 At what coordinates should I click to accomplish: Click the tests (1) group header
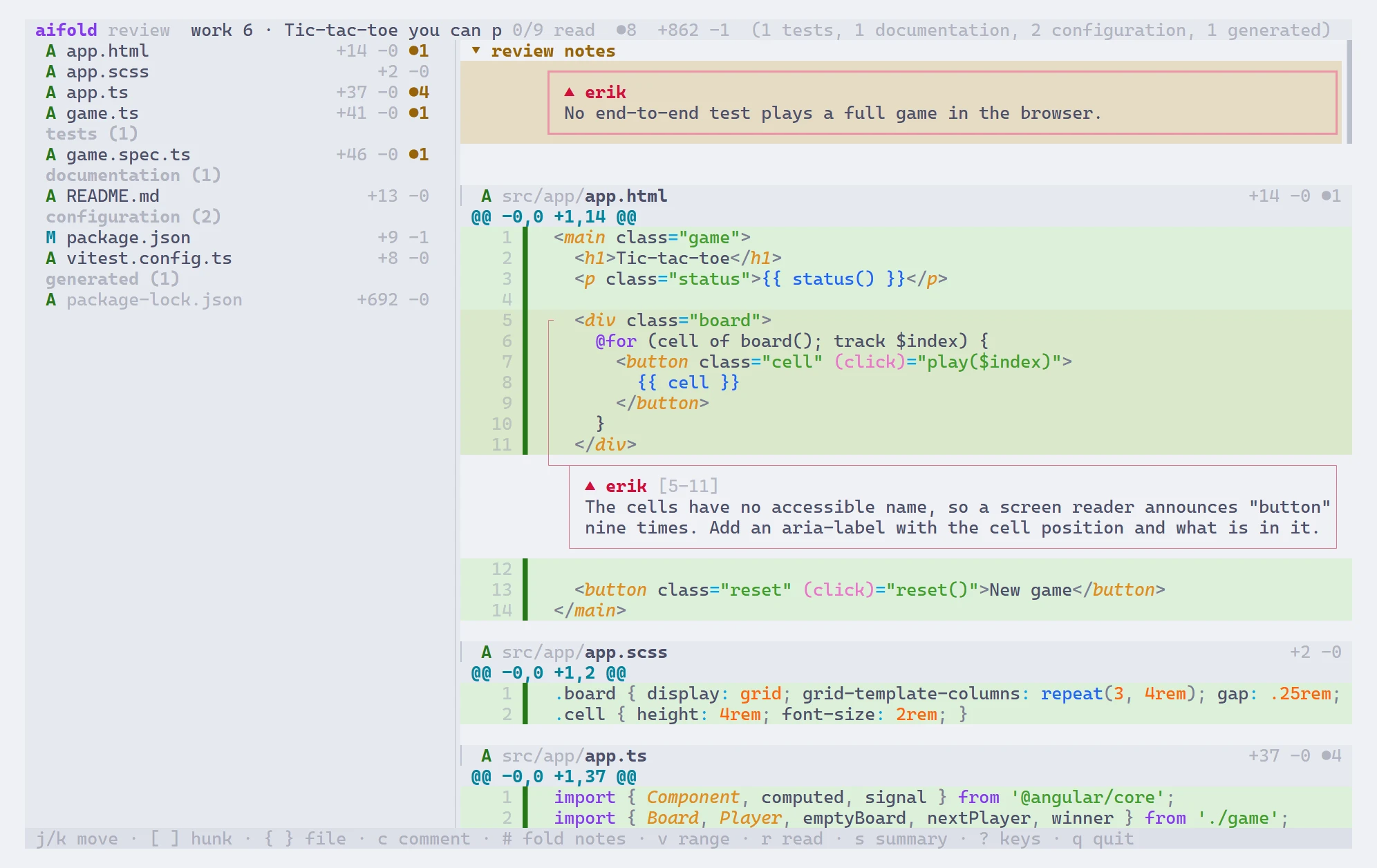[x=92, y=134]
